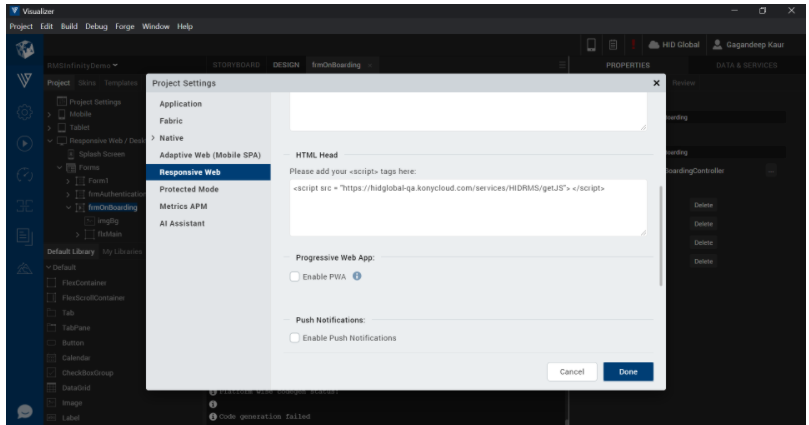
Task: Click the hamburger menu icon beside design tabs
Action: pos(562,65)
